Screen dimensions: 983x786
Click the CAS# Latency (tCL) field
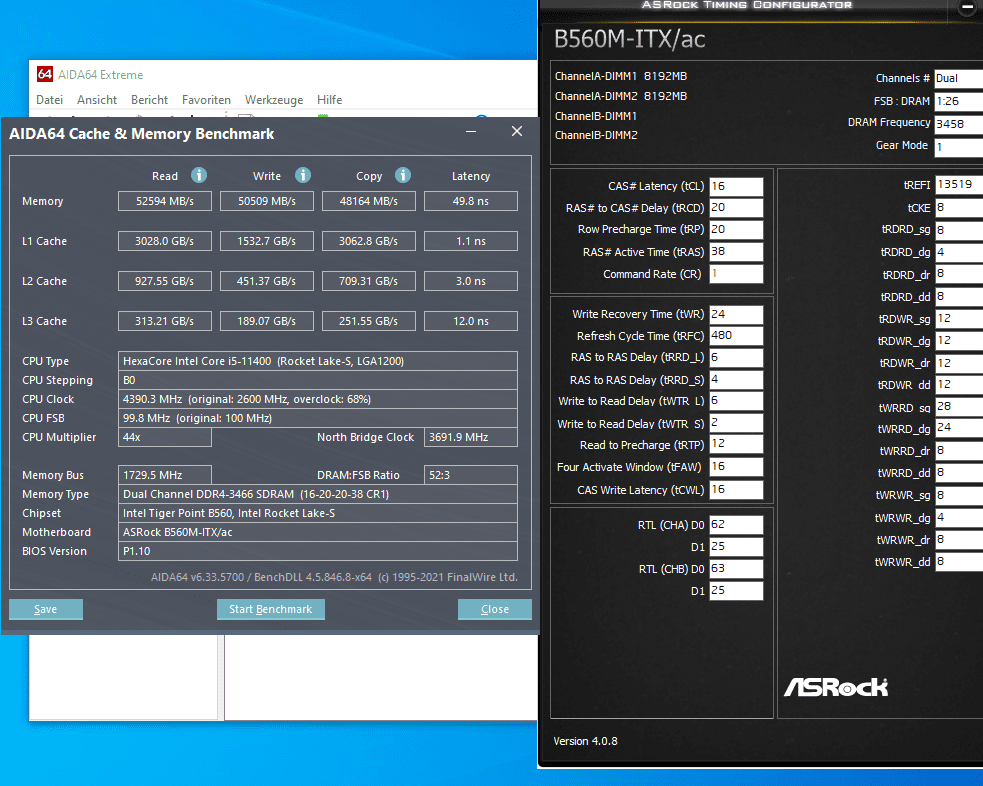[737, 186]
